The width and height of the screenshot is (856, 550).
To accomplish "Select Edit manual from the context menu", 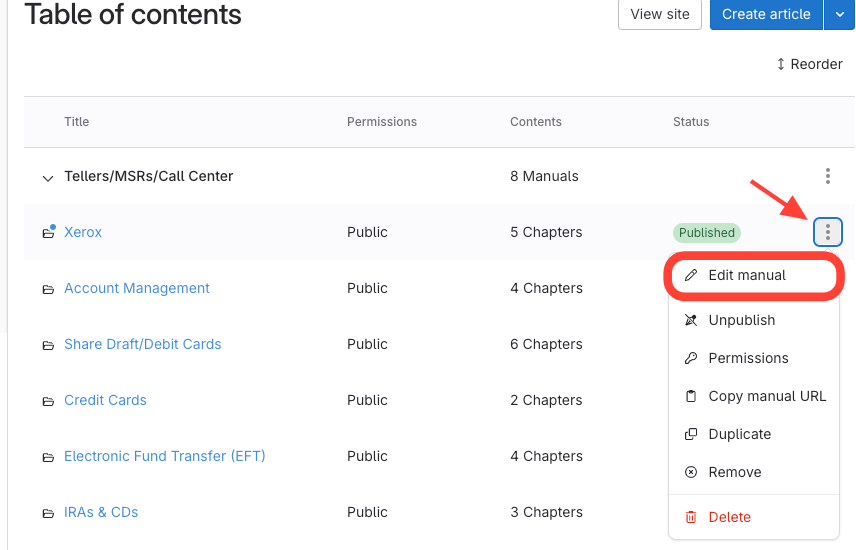I will (746, 275).
